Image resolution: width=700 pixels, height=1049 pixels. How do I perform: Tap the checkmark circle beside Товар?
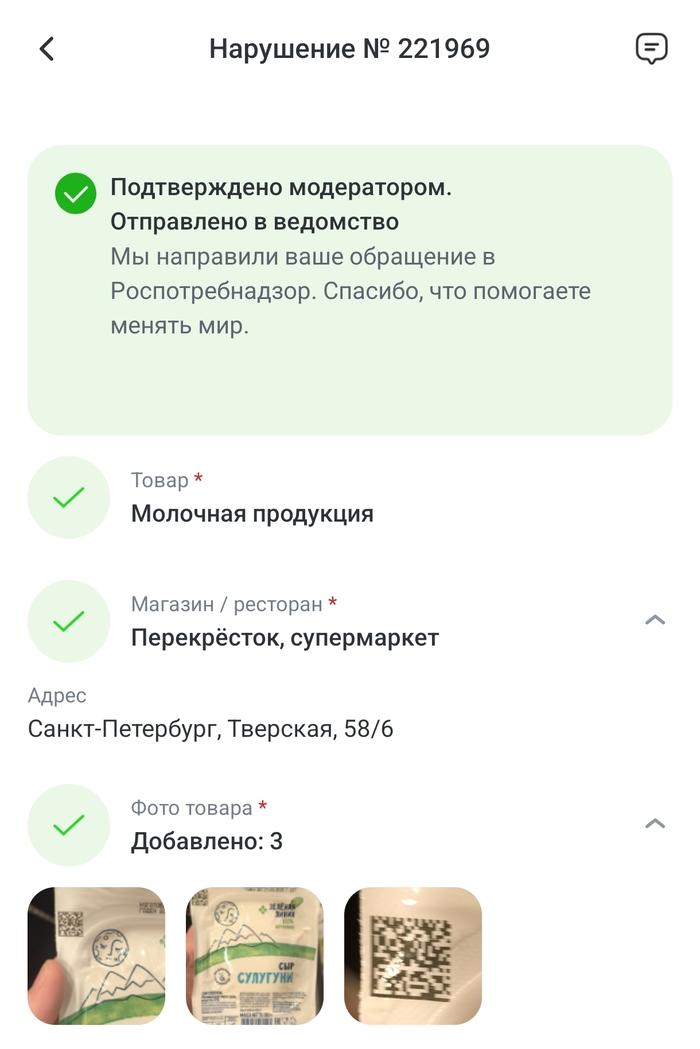pyautogui.click(x=68, y=497)
